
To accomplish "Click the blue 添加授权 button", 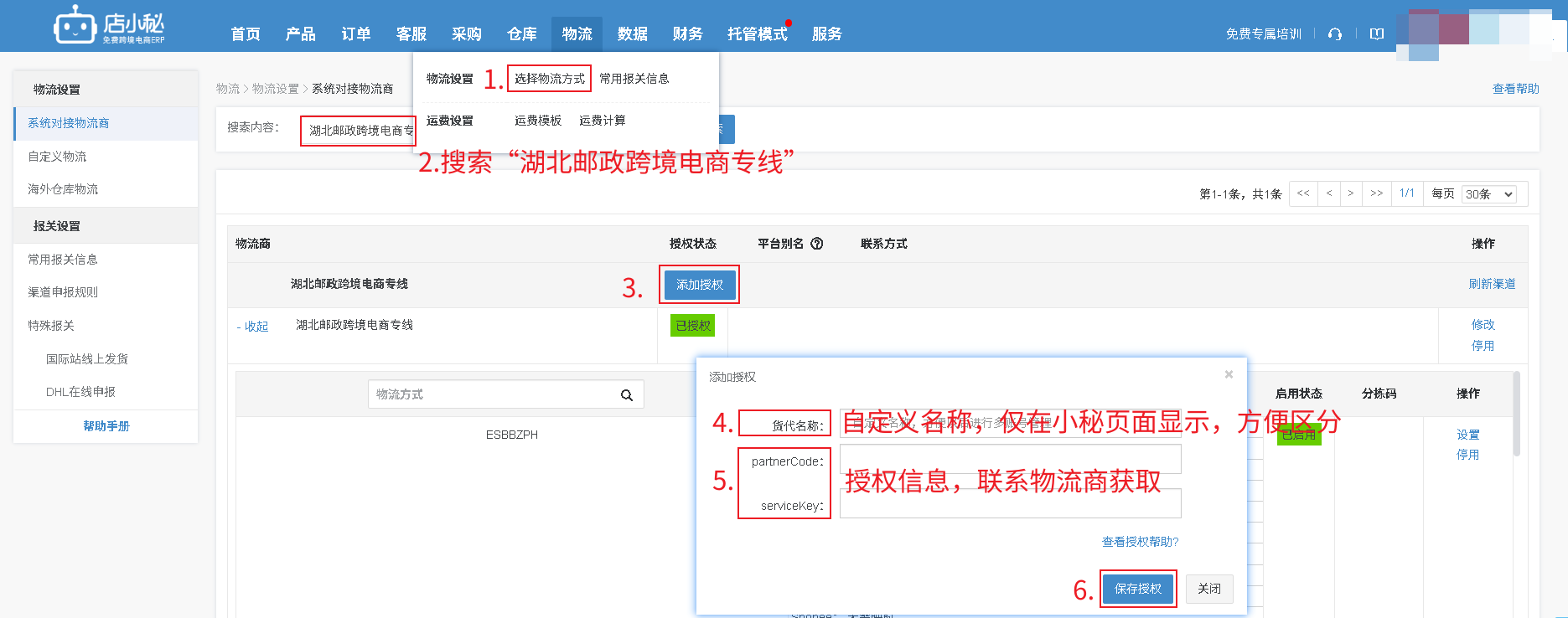I will pos(699,285).
